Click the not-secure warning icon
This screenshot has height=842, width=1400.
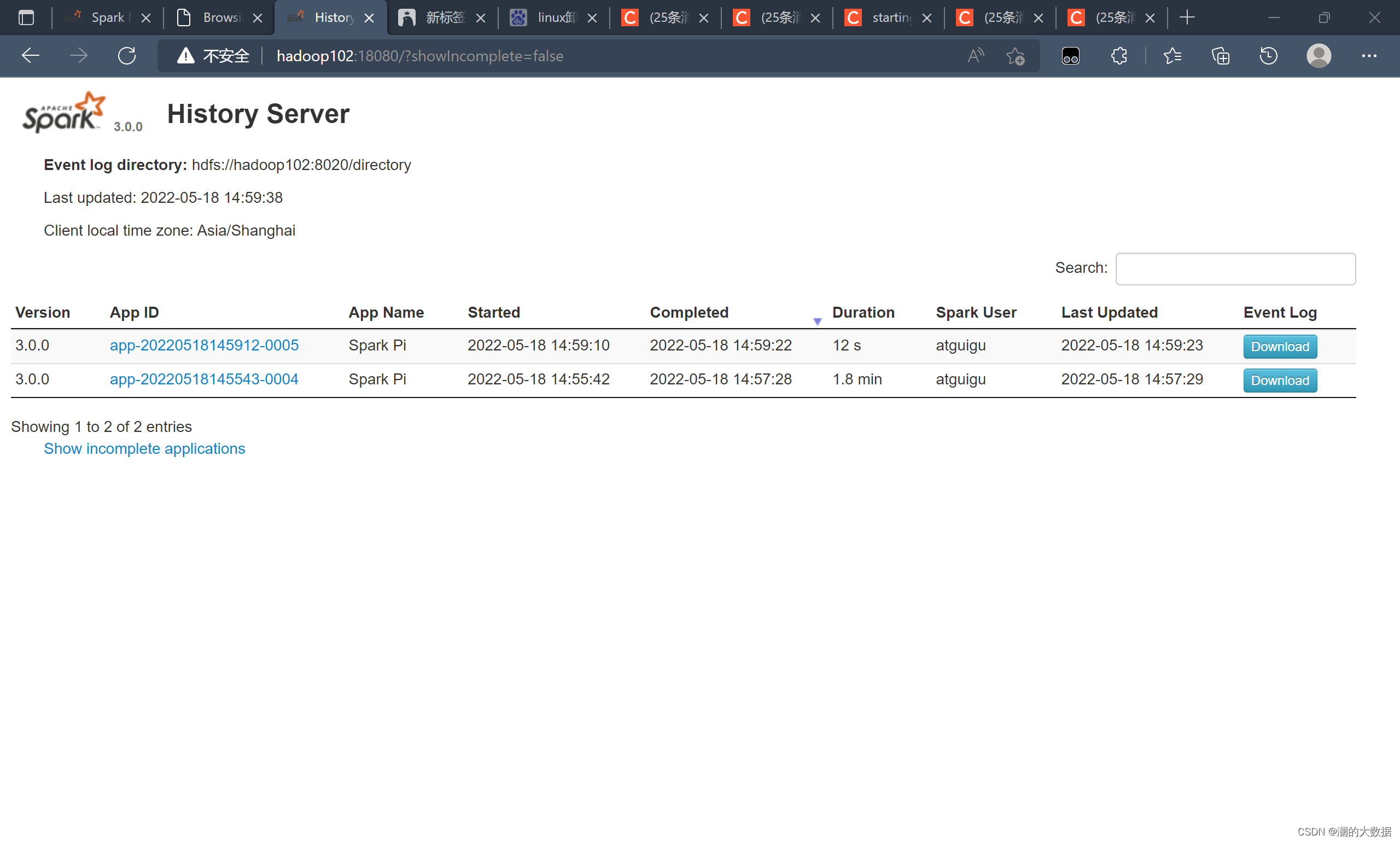coord(185,56)
